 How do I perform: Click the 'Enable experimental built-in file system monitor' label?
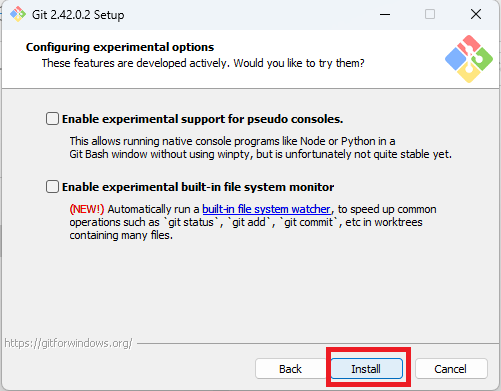pyautogui.click(x=198, y=187)
